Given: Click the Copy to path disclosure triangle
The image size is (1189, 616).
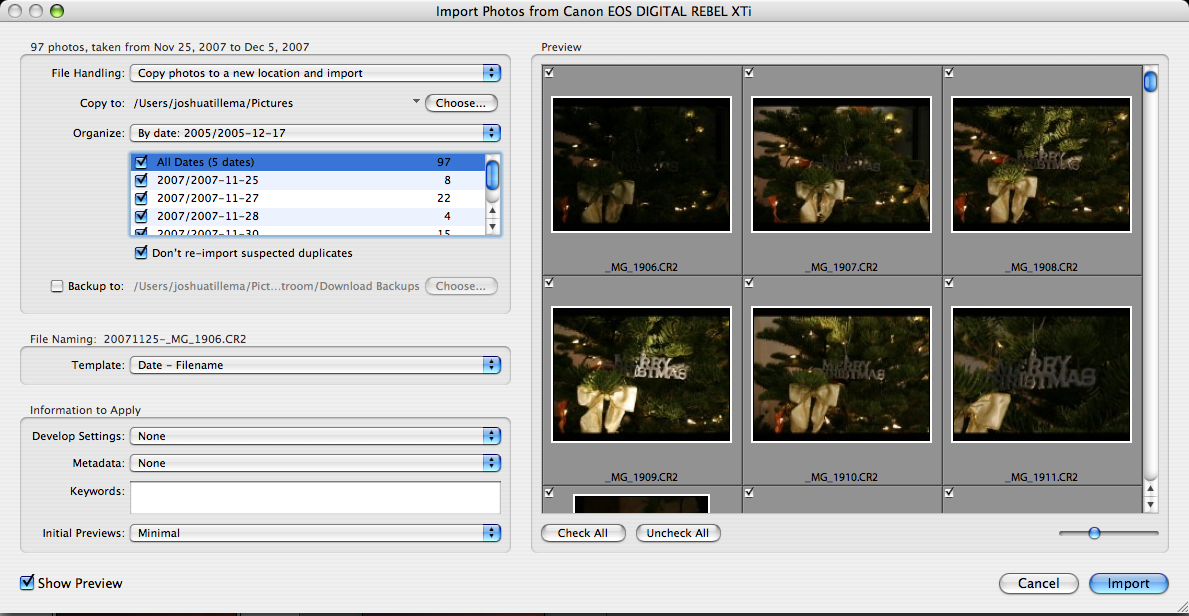Looking at the screenshot, I should (416, 101).
